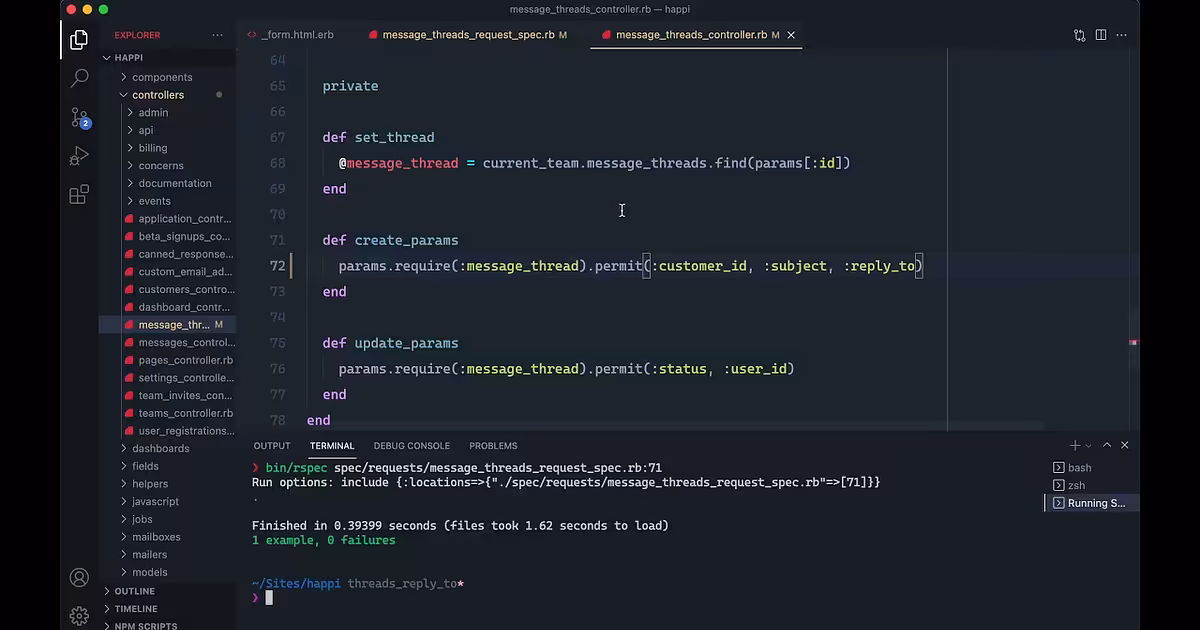Expand the billing folder
The width and height of the screenshot is (1200, 630).
coord(153,148)
